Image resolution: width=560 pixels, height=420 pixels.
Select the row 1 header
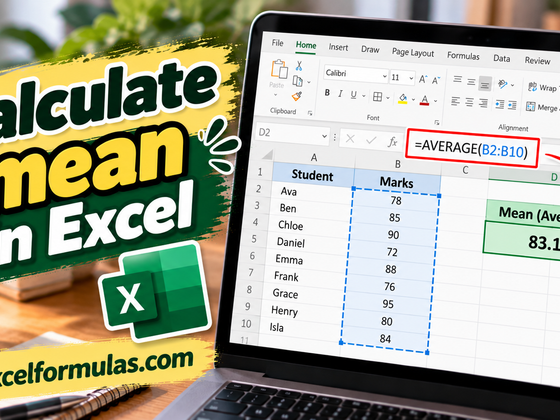260,172
